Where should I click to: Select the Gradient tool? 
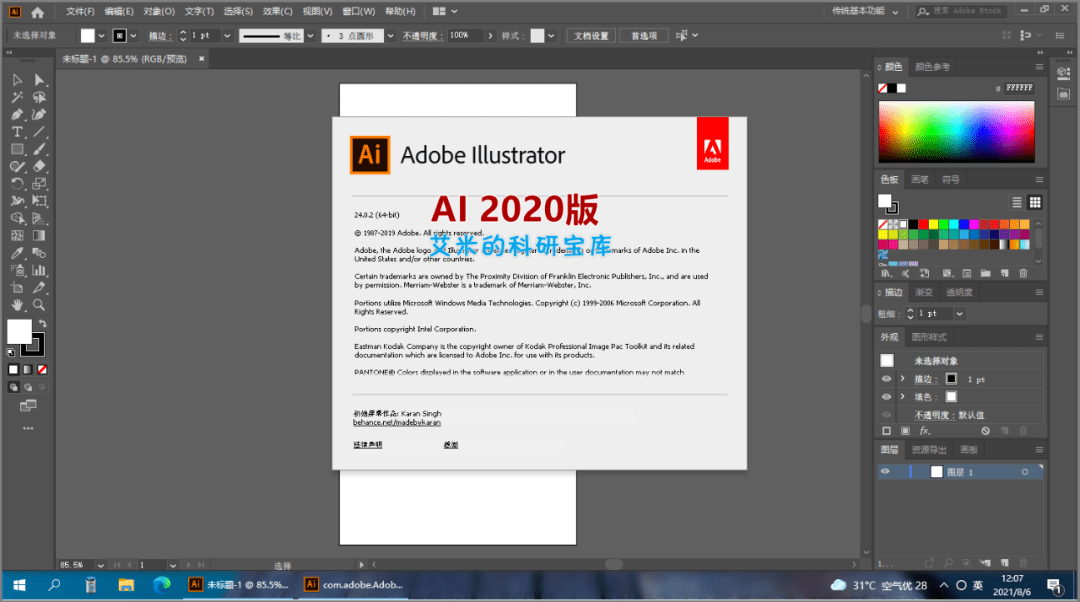tap(39, 236)
